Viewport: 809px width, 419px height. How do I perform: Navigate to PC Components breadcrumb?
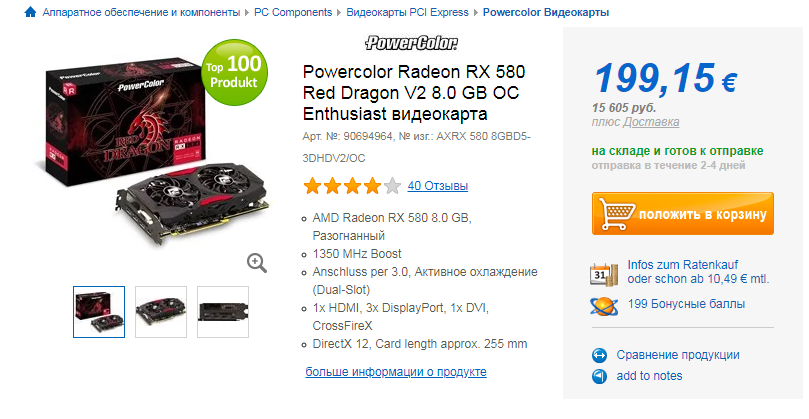pos(293,12)
